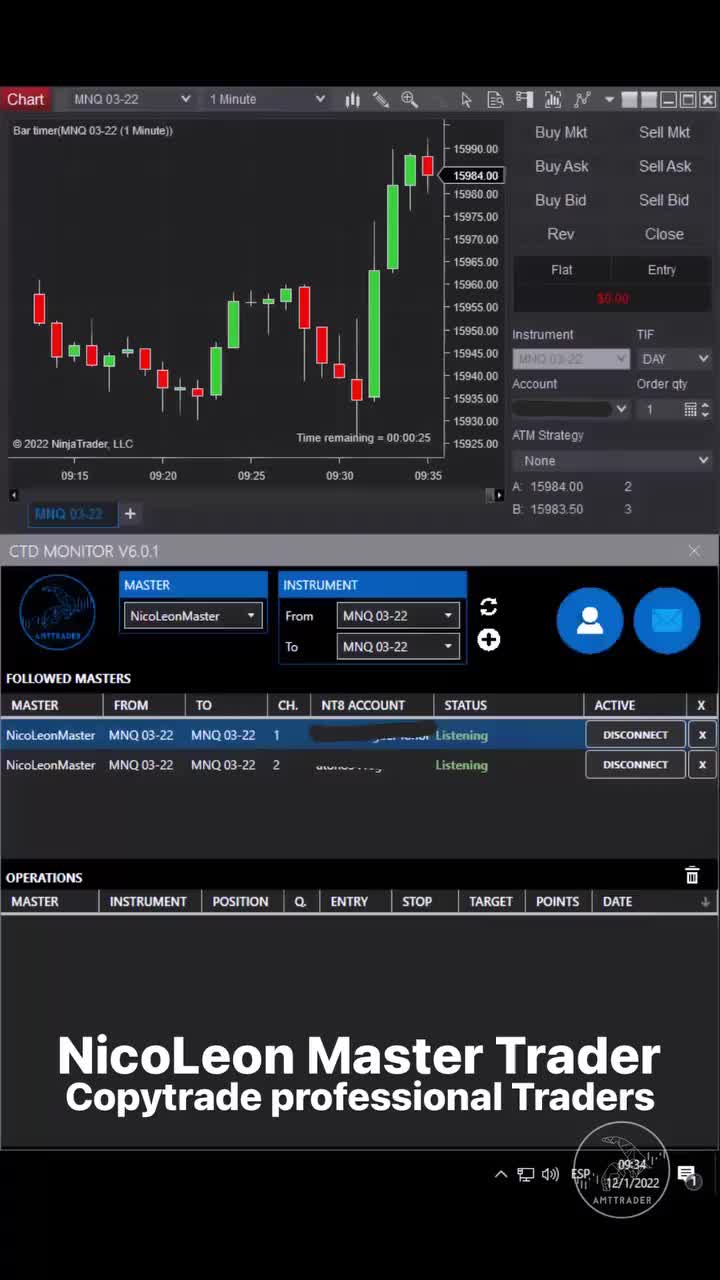
Task: Click the $0.00 PnL display
Action: click(x=613, y=298)
